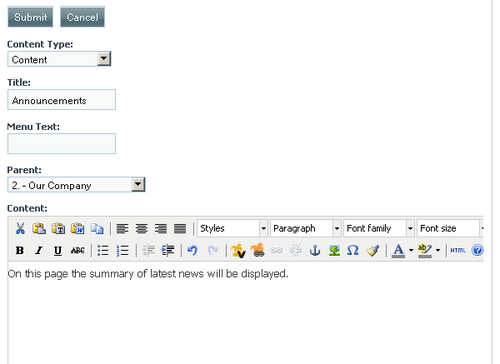
Task: Click the Submit button
Action: coord(30,17)
